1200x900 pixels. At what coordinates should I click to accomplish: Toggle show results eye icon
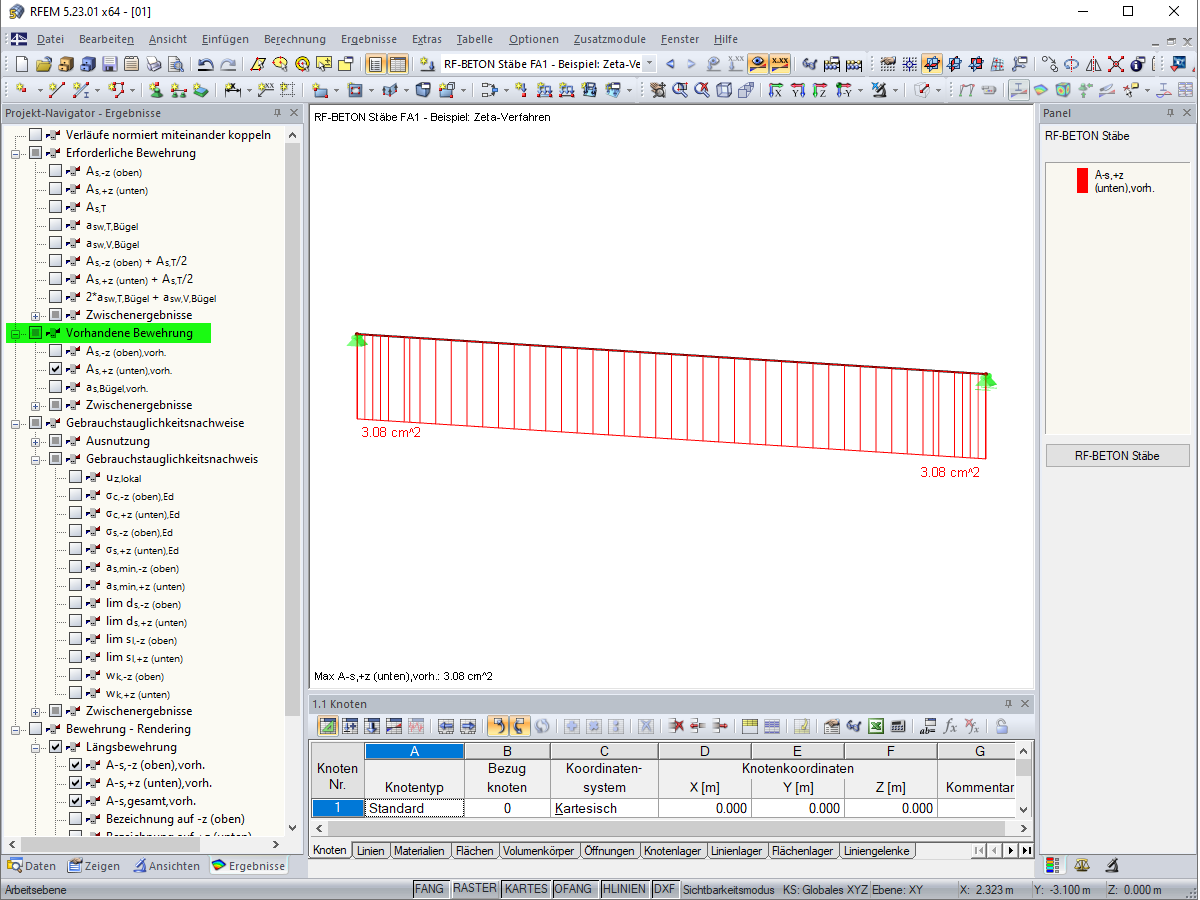(x=758, y=64)
